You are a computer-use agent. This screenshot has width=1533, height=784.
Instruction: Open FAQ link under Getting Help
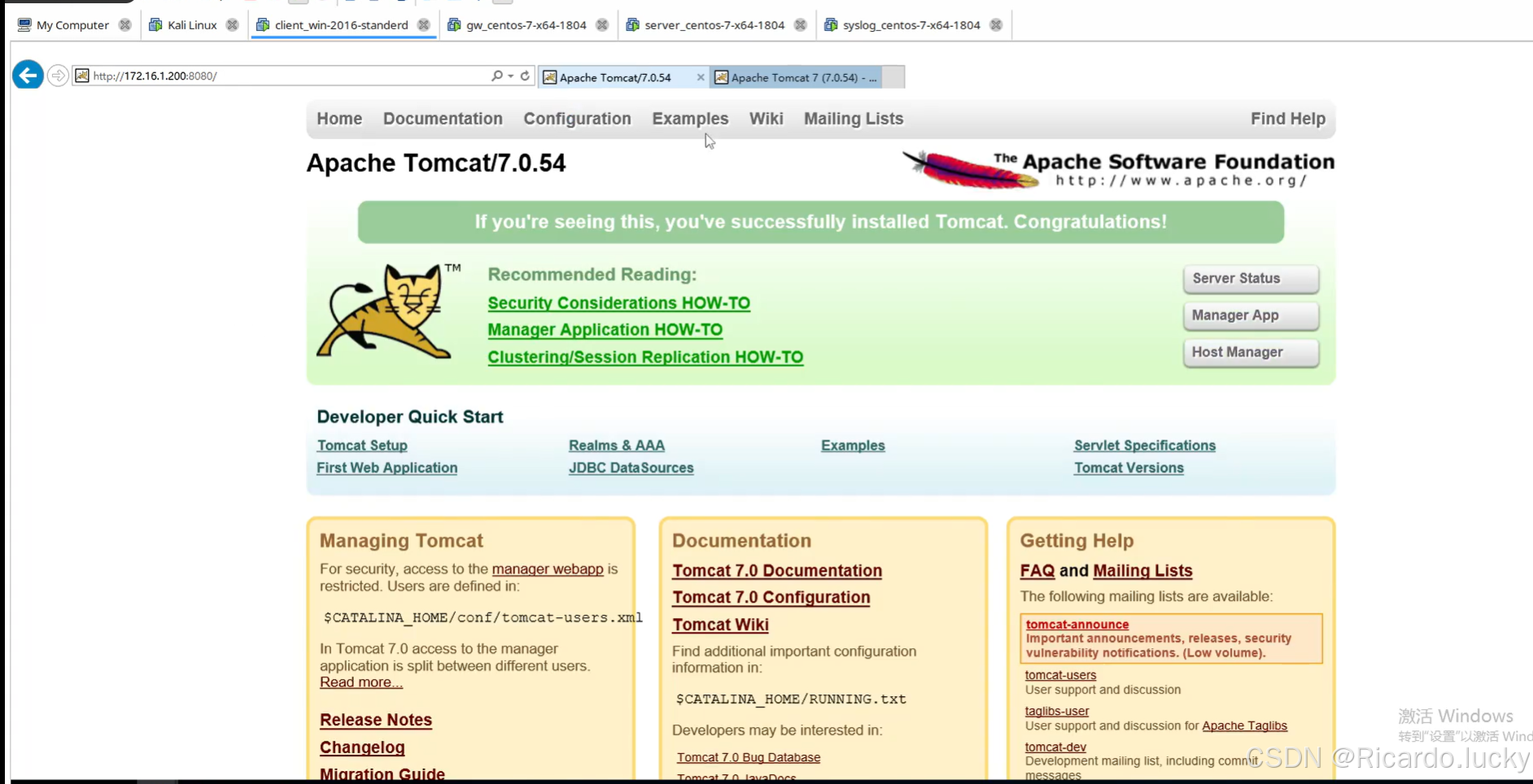click(1037, 571)
